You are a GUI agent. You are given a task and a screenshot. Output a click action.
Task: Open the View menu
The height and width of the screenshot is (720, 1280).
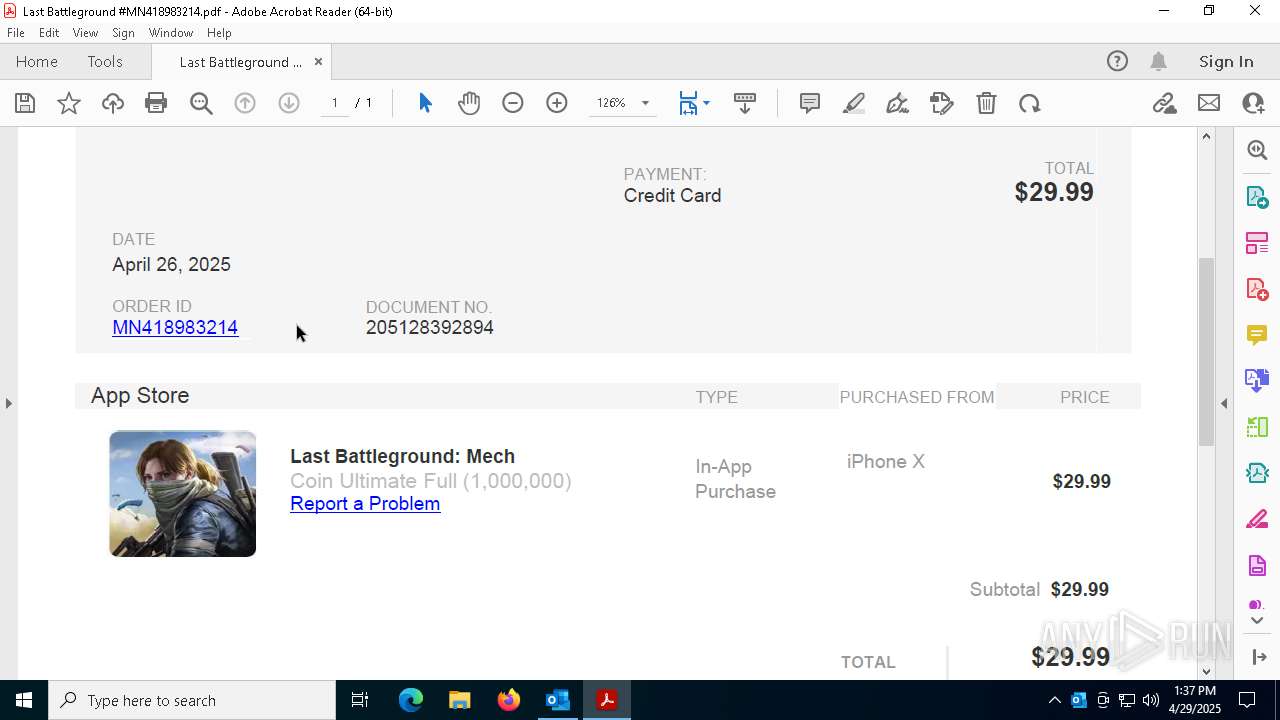pyautogui.click(x=85, y=33)
